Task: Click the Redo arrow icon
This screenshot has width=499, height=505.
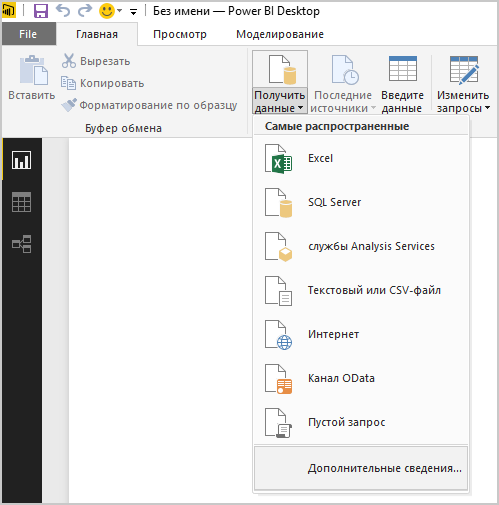Action: tap(85, 11)
